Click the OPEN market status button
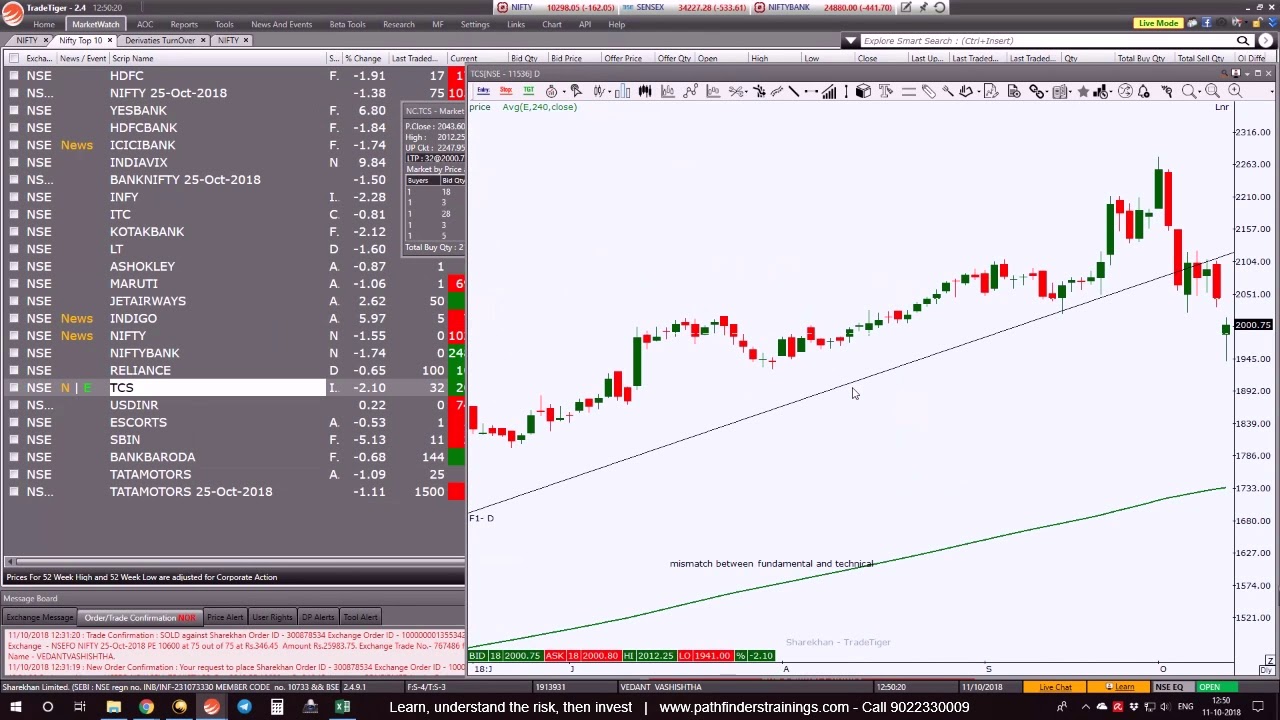 1209,687
